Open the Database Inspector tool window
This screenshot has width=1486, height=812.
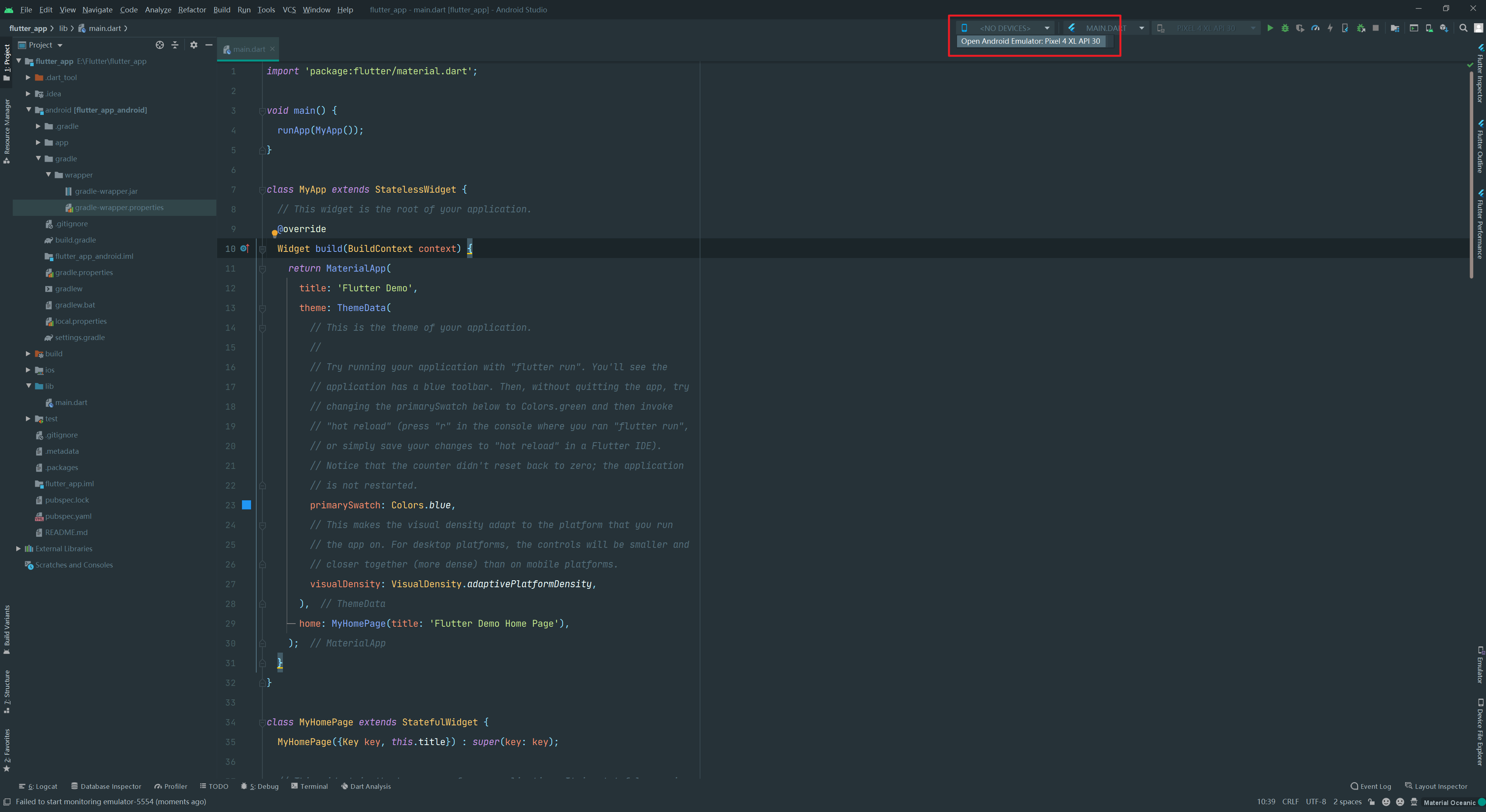click(106, 786)
